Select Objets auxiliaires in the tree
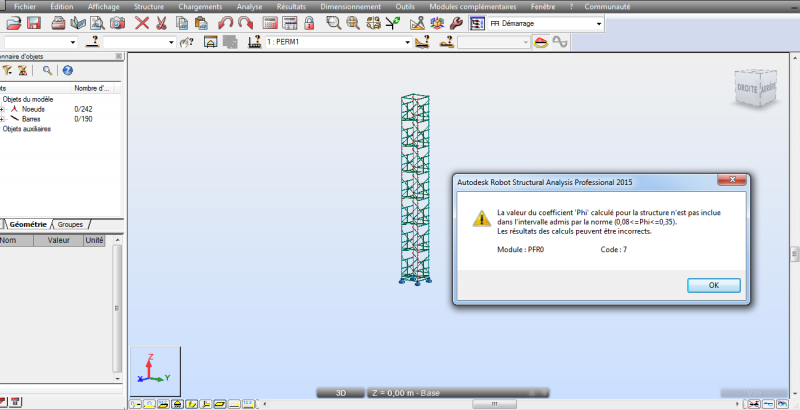The height and width of the screenshot is (410, 800). 27,129
